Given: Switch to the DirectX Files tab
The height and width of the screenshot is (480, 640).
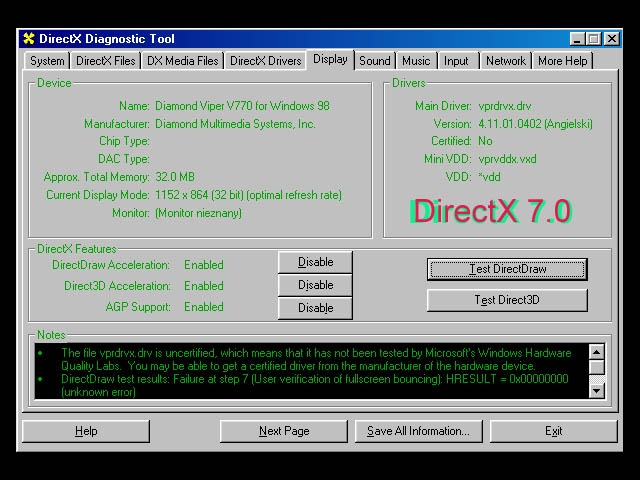Looking at the screenshot, I should tap(105, 61).
